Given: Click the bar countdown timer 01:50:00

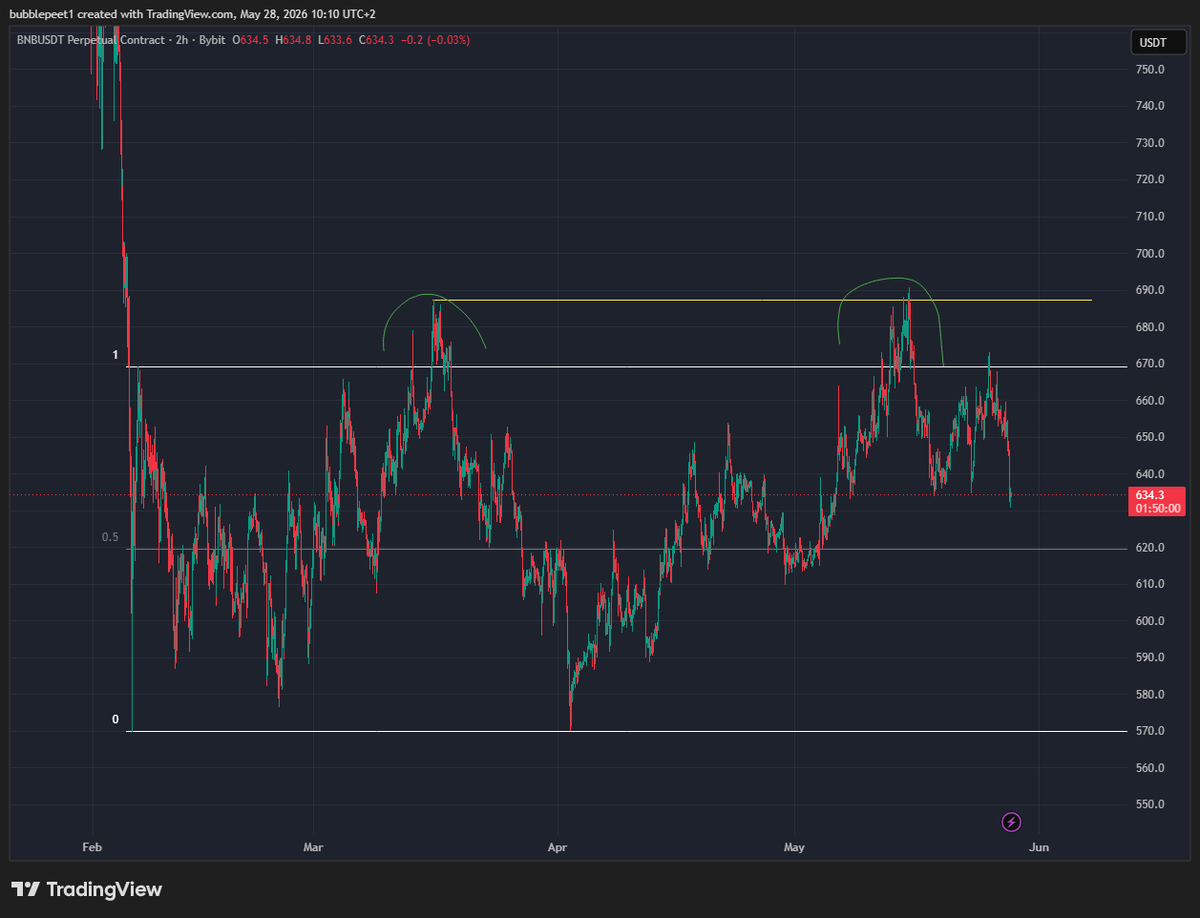Looking at the screenshot, I should (1158, 508).
